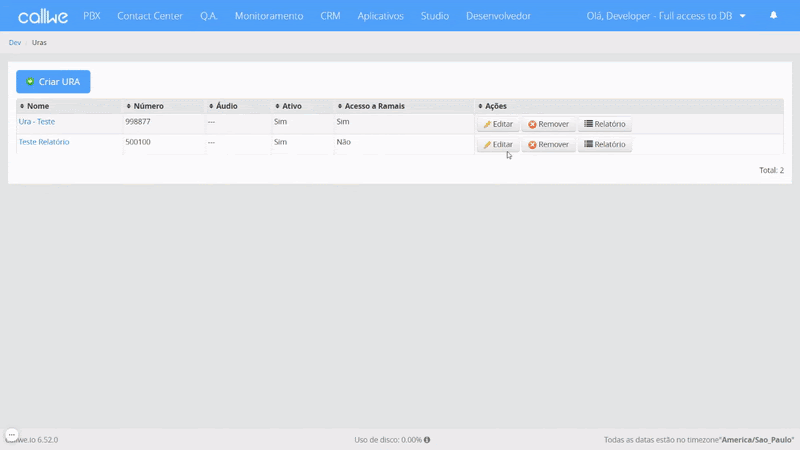Click the Total: 2 label
This screenshot has height=450, width=800.
pos(771,170)
